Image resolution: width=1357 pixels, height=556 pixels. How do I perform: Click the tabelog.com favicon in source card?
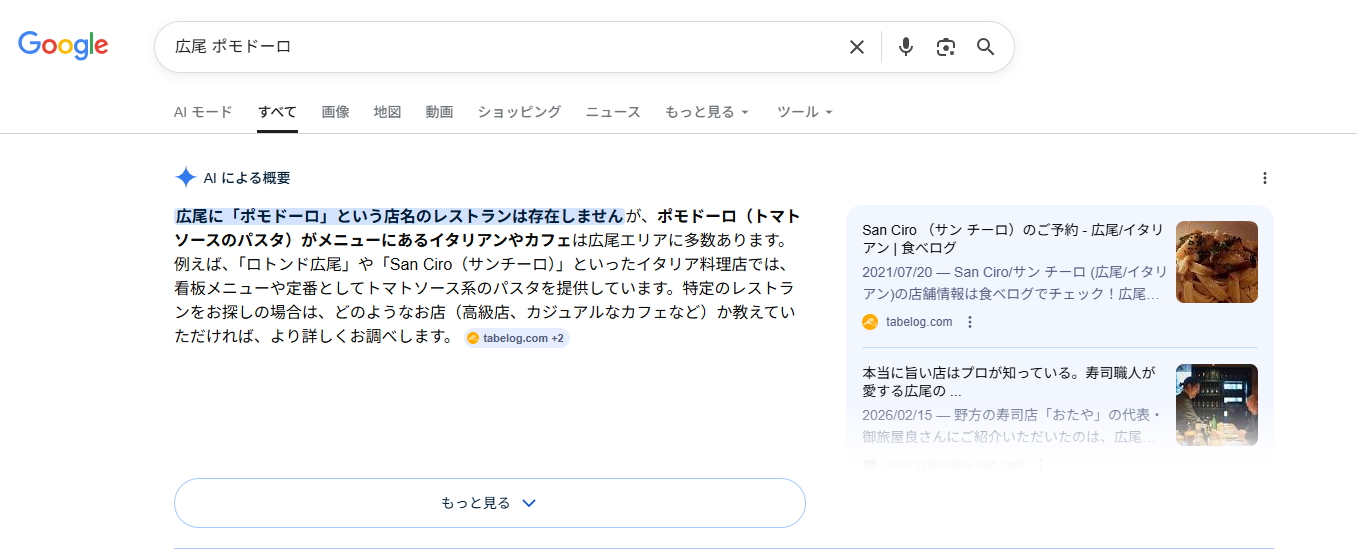pyautogui.click(x=870, y=322)
